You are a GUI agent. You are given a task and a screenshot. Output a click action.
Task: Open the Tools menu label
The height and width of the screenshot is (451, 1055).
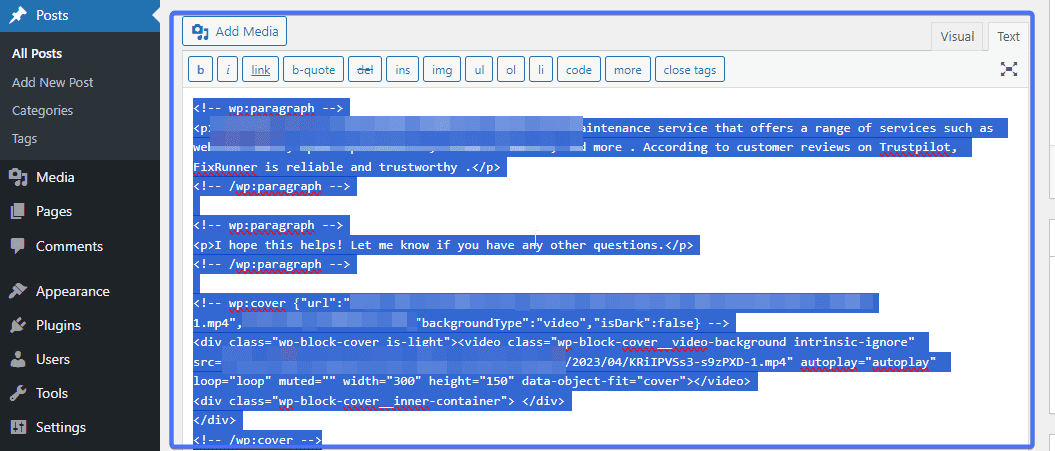52,393
